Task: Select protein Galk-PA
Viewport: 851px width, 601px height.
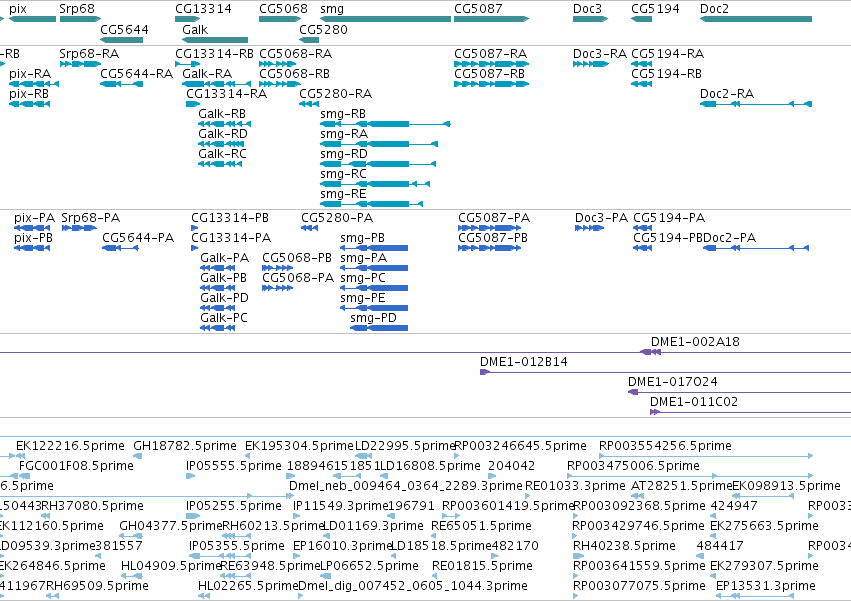Action: 218,268
